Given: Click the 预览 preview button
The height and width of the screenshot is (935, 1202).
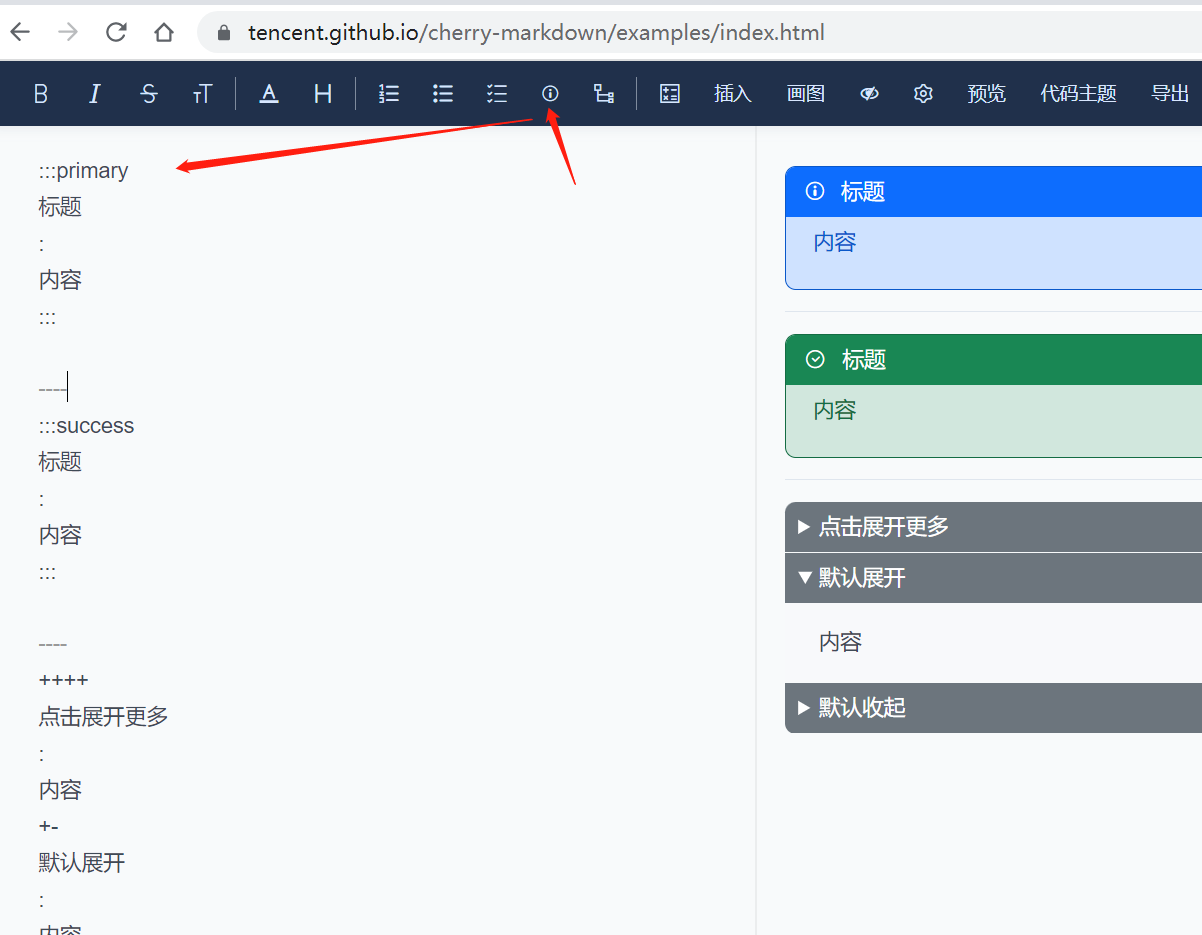Looking at the screenshot, I should coord(986,93).
